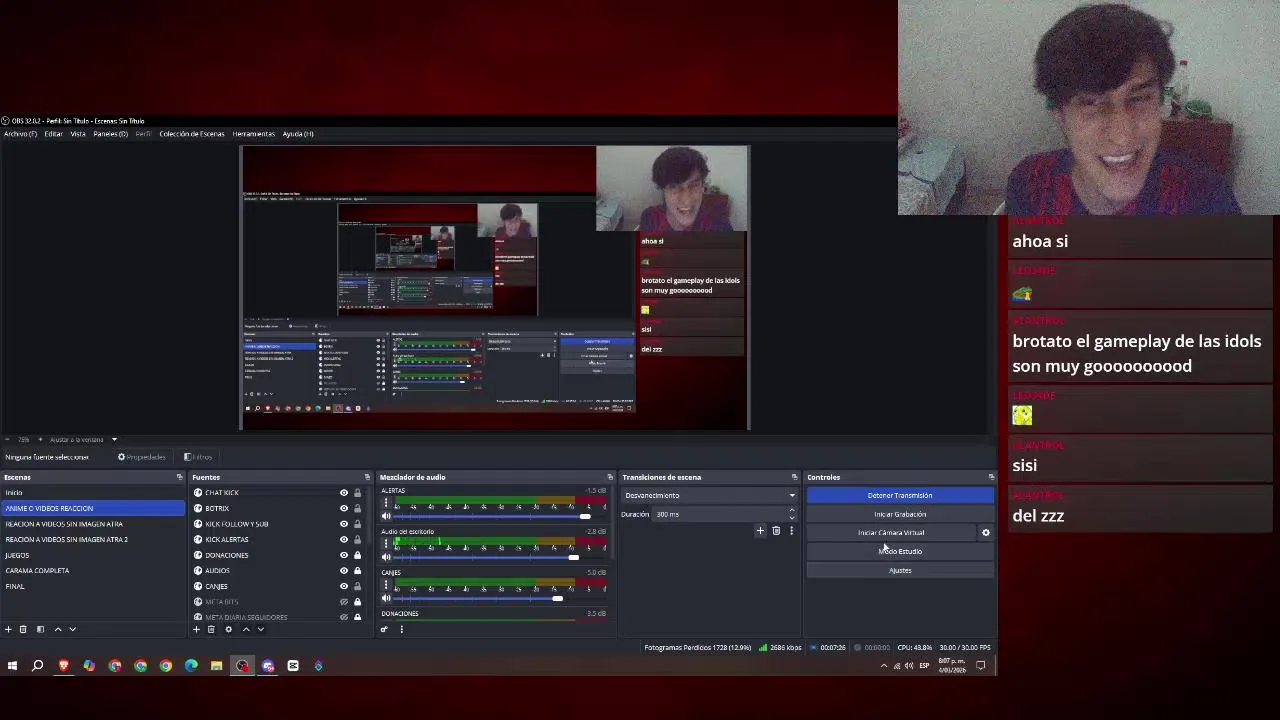Move scene up in Escenas list
The image size is (1280, 720).
pyautogui.click(x=57, y=629)
